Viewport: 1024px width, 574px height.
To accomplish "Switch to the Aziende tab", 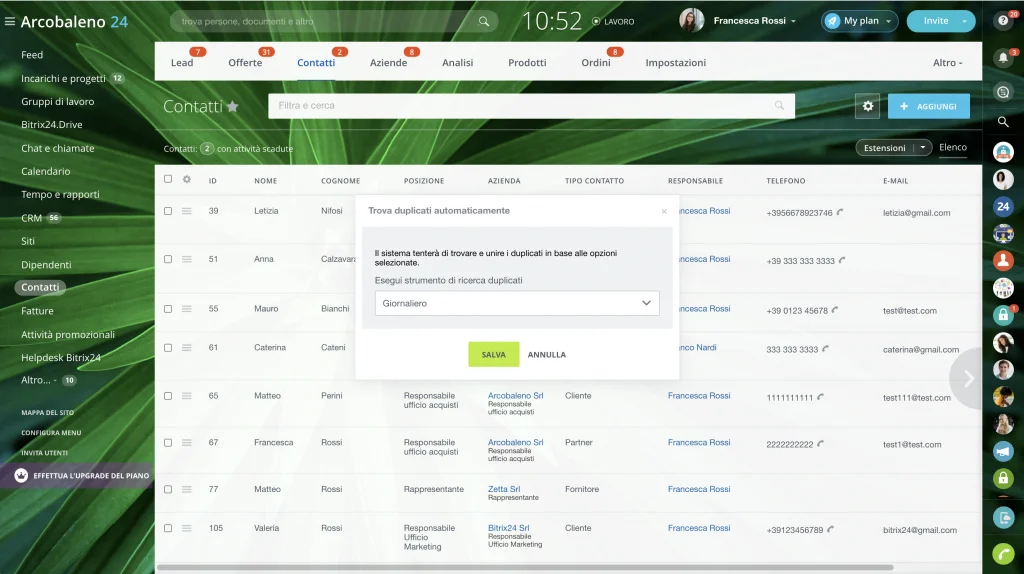I will click(x=388, y=63).
